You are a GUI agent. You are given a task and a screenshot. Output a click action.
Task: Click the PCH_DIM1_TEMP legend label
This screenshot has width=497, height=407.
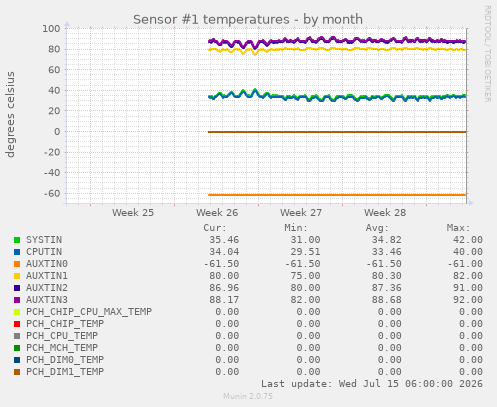click(65, 372)
